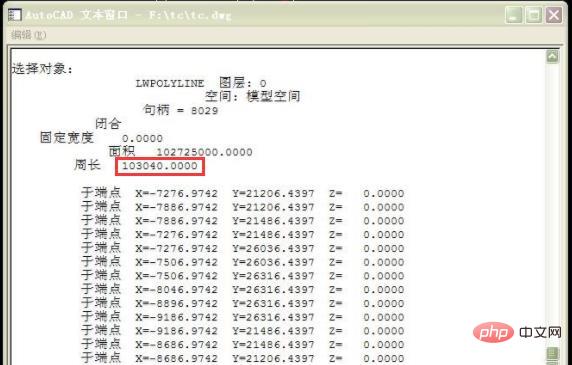Click Z= 0.0000 in the X=-8046.9742 row
Screen dimensions: 572x365
(x=367, y=290)
